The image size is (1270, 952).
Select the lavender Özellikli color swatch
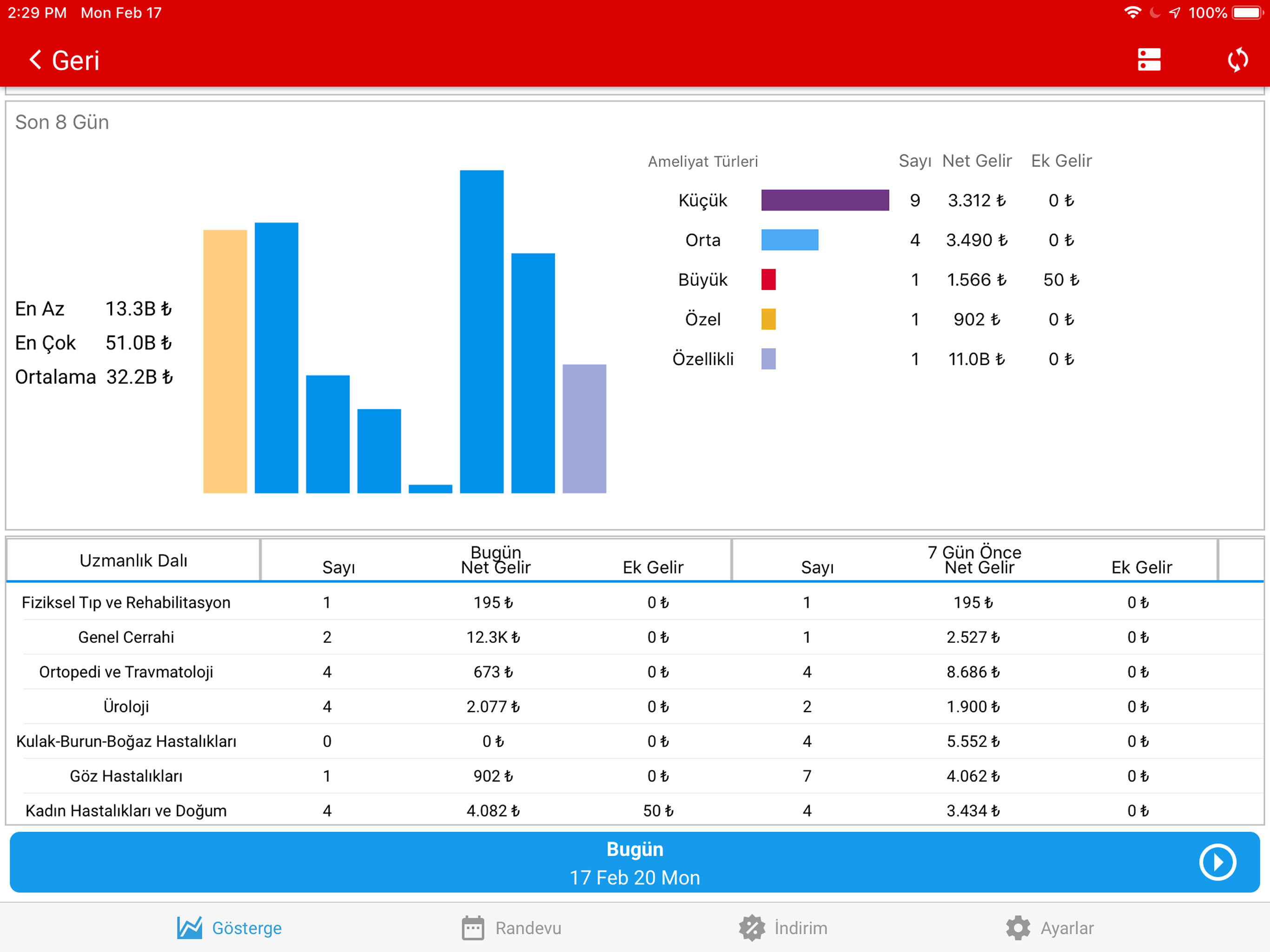tap(768, 359)
